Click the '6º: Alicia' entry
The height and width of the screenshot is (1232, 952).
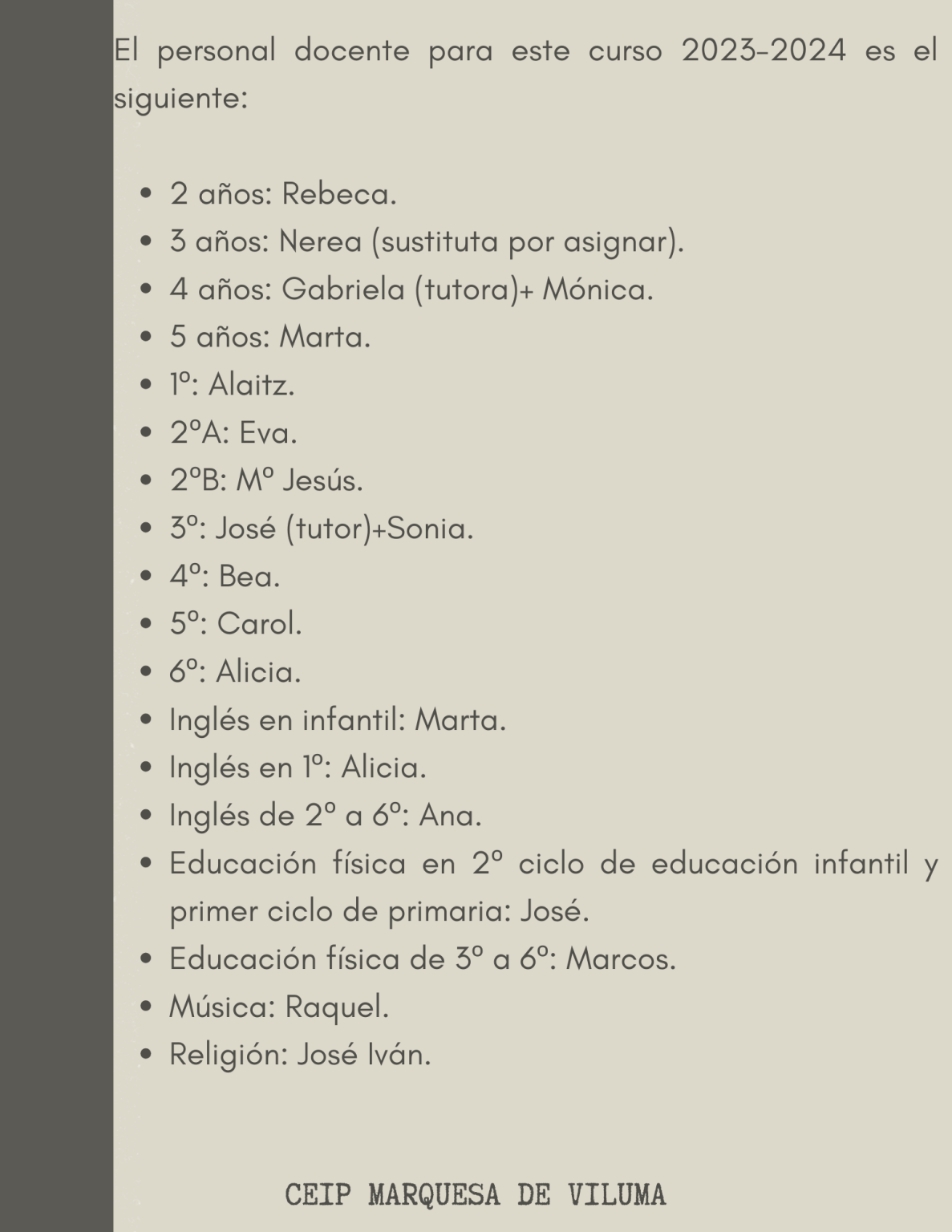[235, 672]
